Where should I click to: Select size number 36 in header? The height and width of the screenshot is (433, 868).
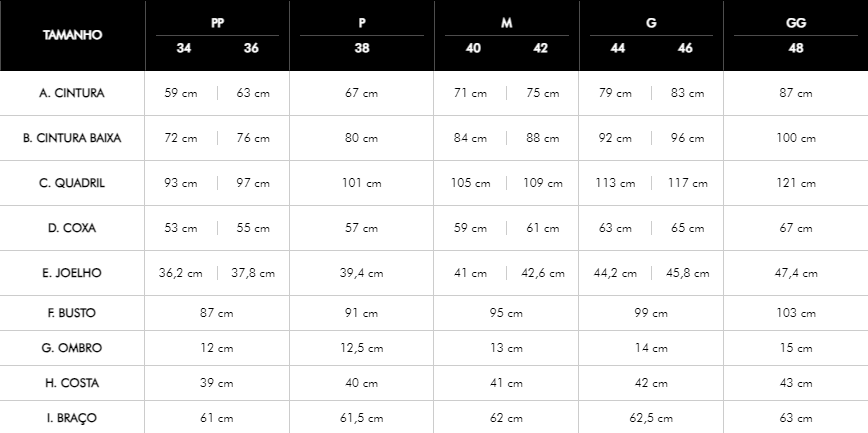(x=251, y=48)
